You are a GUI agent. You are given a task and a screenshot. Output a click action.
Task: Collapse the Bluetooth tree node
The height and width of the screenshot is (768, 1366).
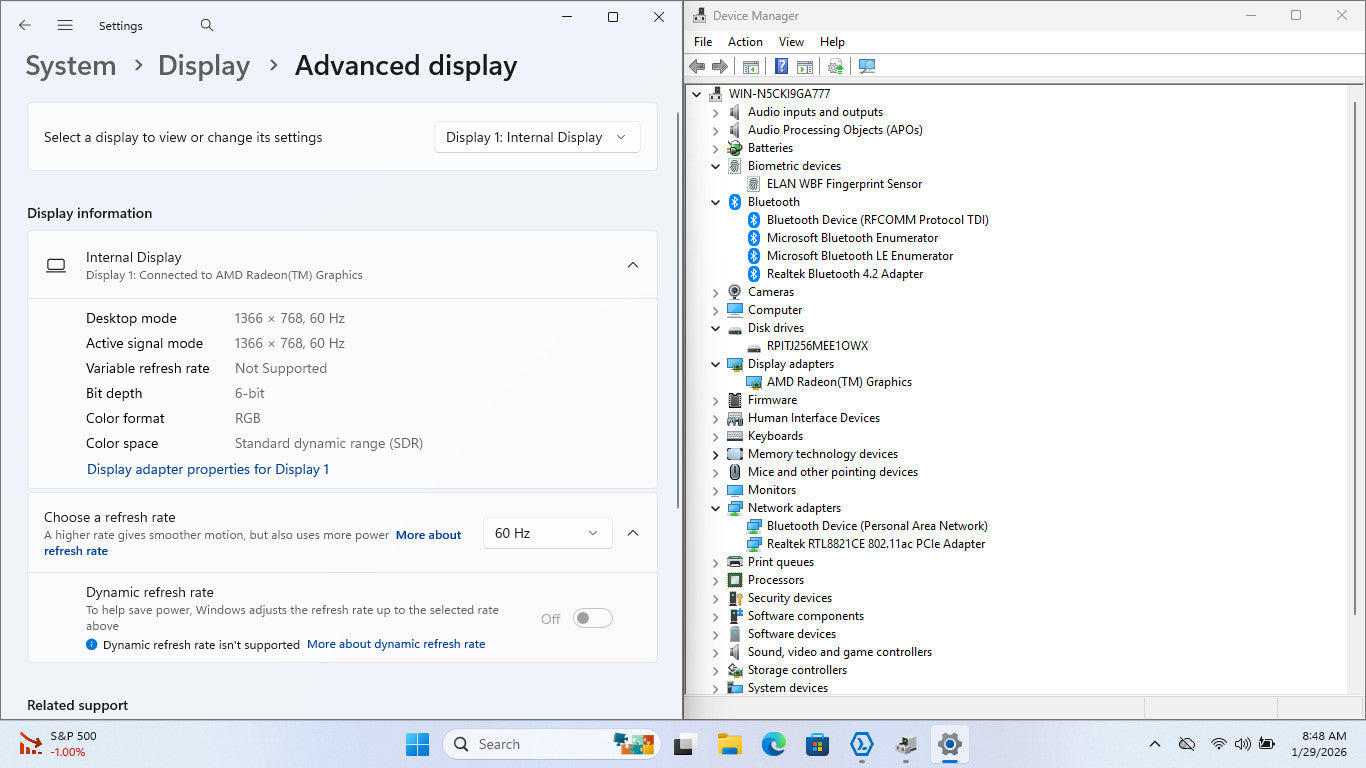[x=715, y=202]
